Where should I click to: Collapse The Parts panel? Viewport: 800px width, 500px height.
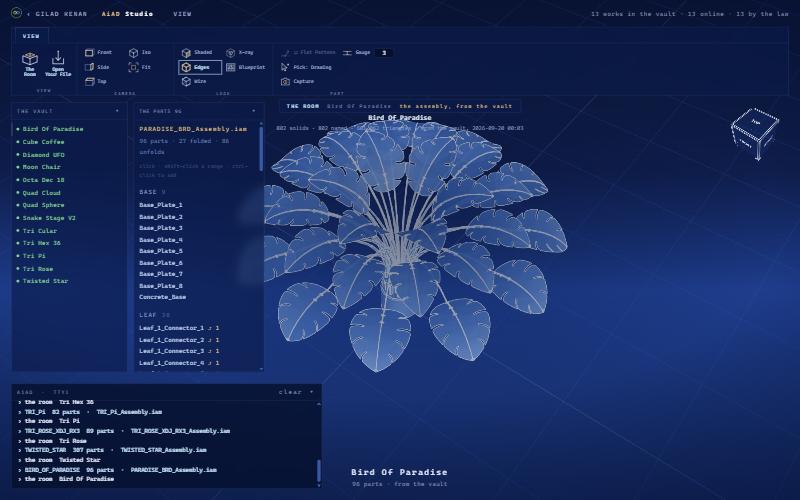pyautogui.click(x=254, y=111)
